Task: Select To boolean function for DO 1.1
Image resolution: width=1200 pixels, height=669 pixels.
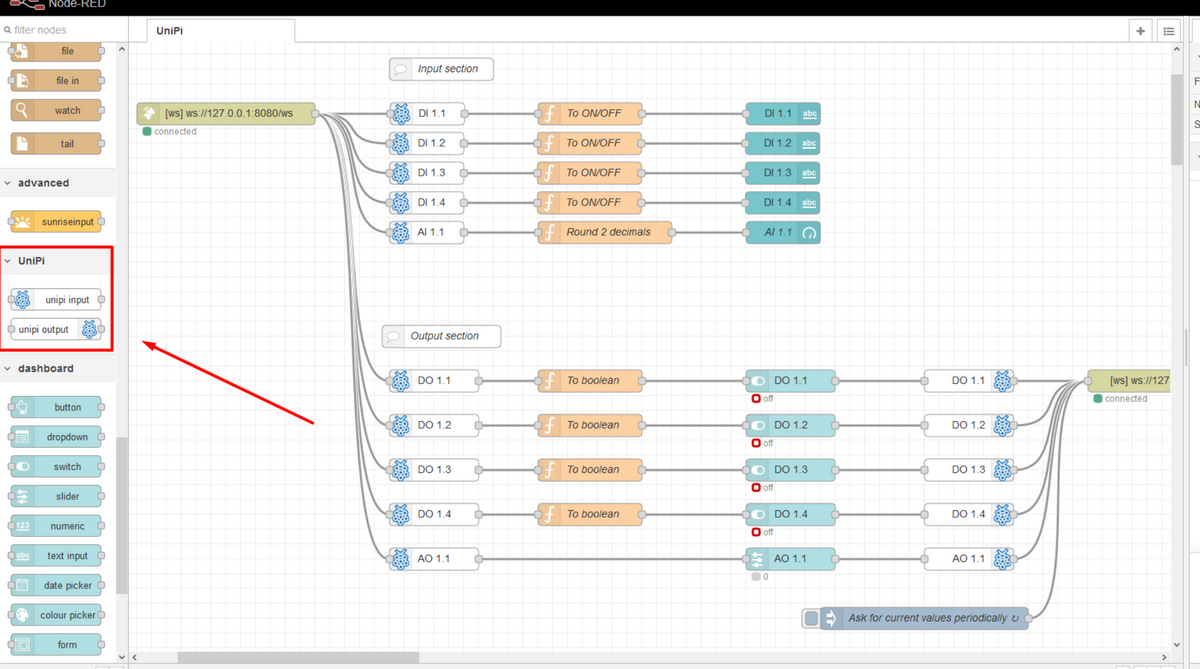Action: point(589,380)
